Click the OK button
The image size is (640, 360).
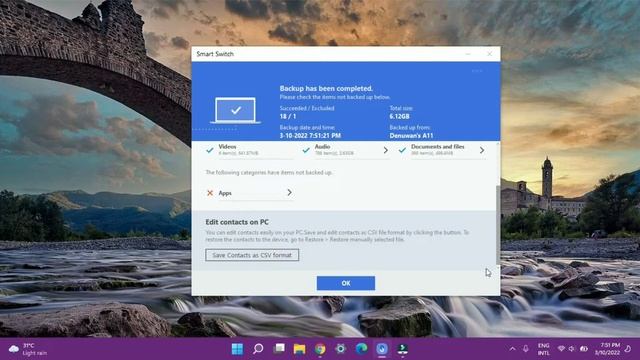tap(346, 283)
